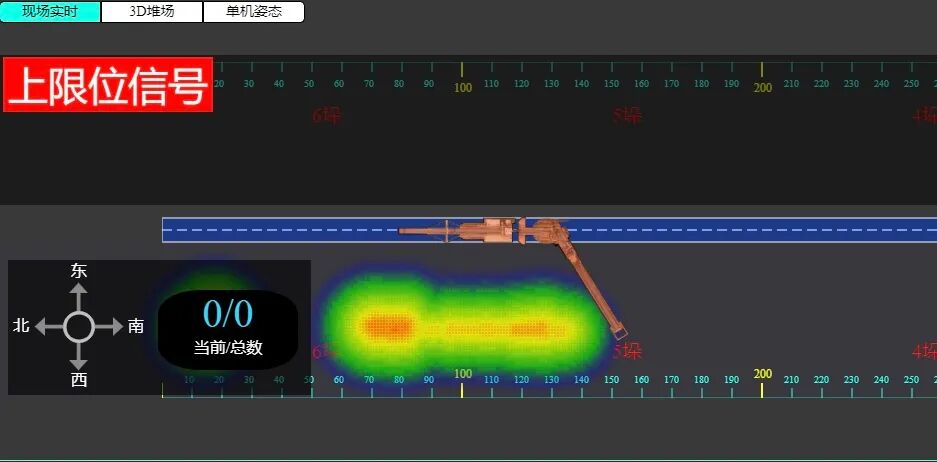This screenshot has height=462, width=937.
Task: Click the yellow 100 marker on top ruler
Action: [463, 88]
